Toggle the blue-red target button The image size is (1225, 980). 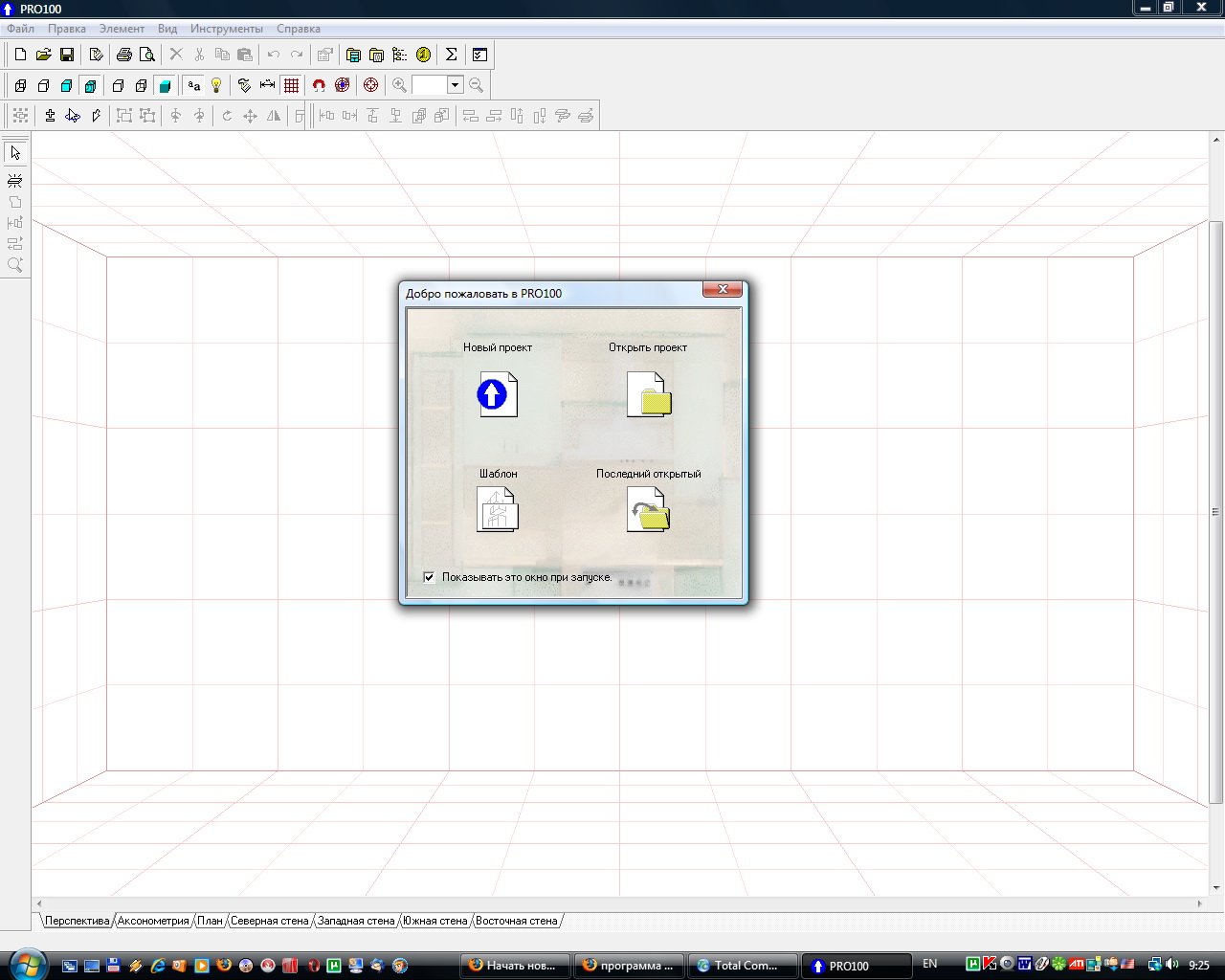pos(343,85)
